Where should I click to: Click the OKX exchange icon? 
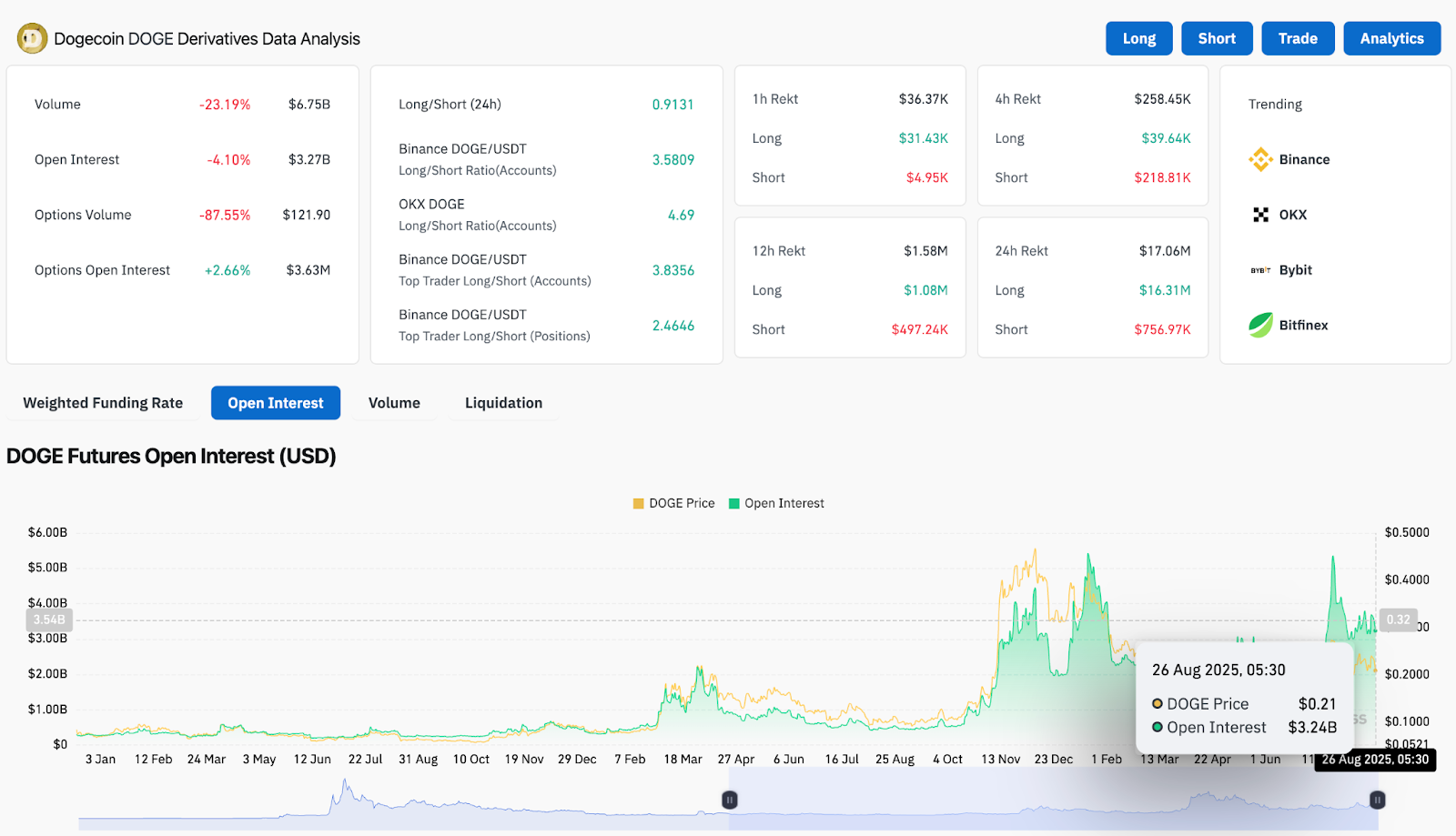coord(1260,215)
